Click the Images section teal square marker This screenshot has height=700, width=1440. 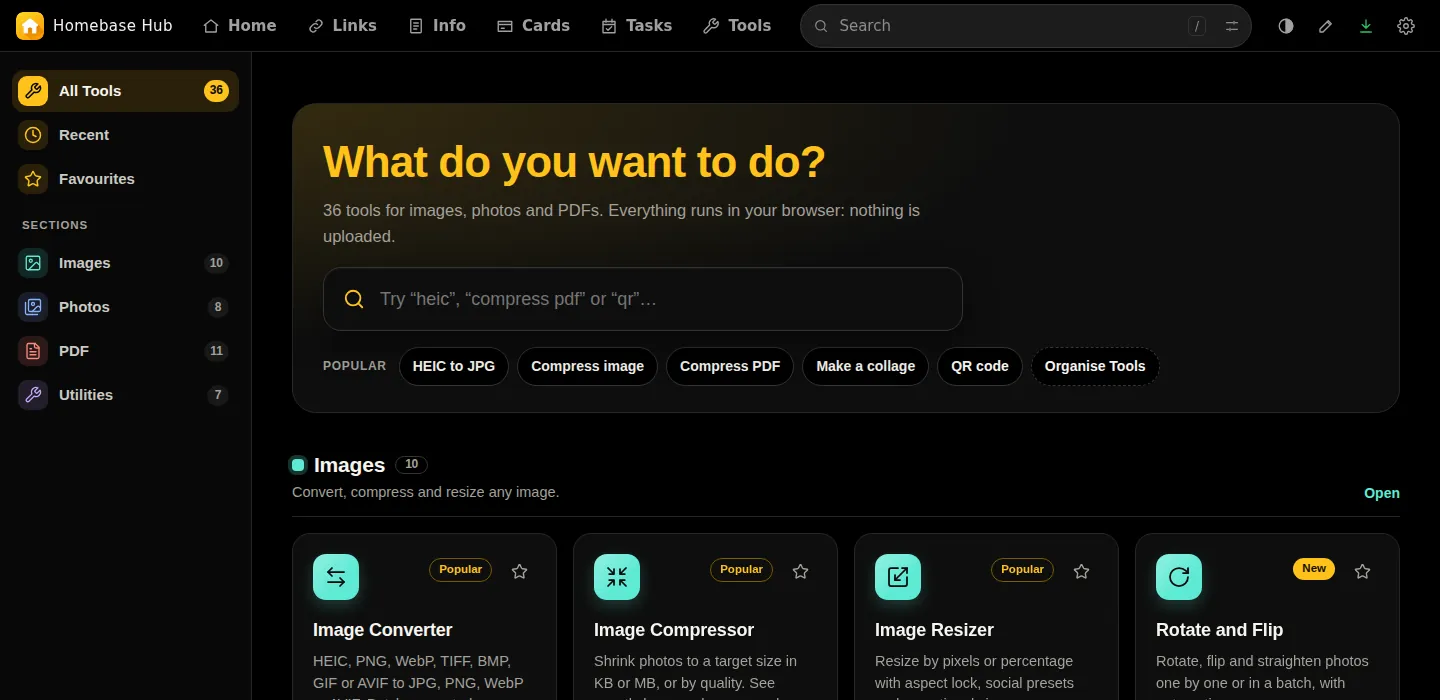[298, 465]
